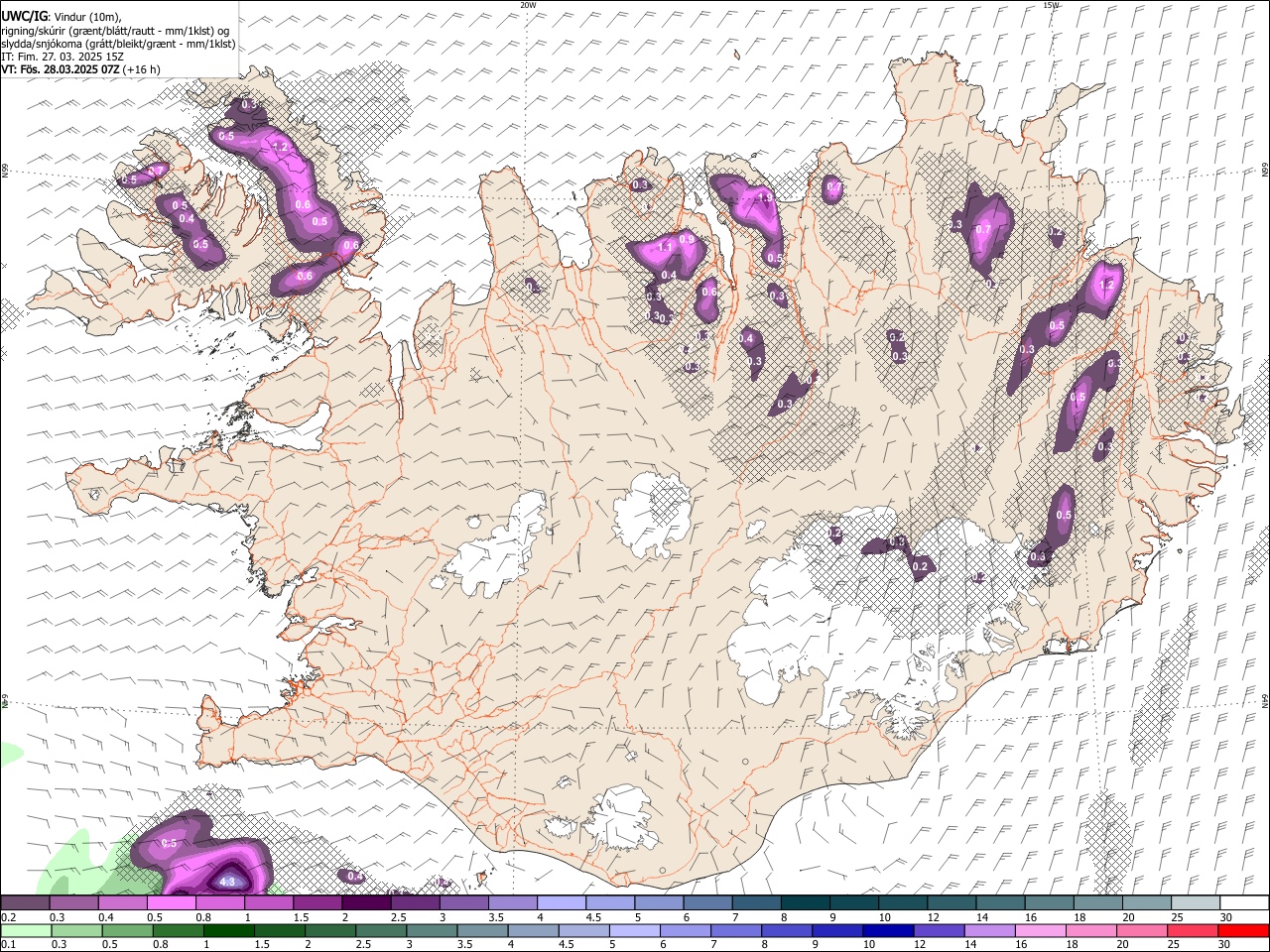Click the '25' label under the lower legend row
This screenshot has width=1270, height=952.
pos(1176,944)
